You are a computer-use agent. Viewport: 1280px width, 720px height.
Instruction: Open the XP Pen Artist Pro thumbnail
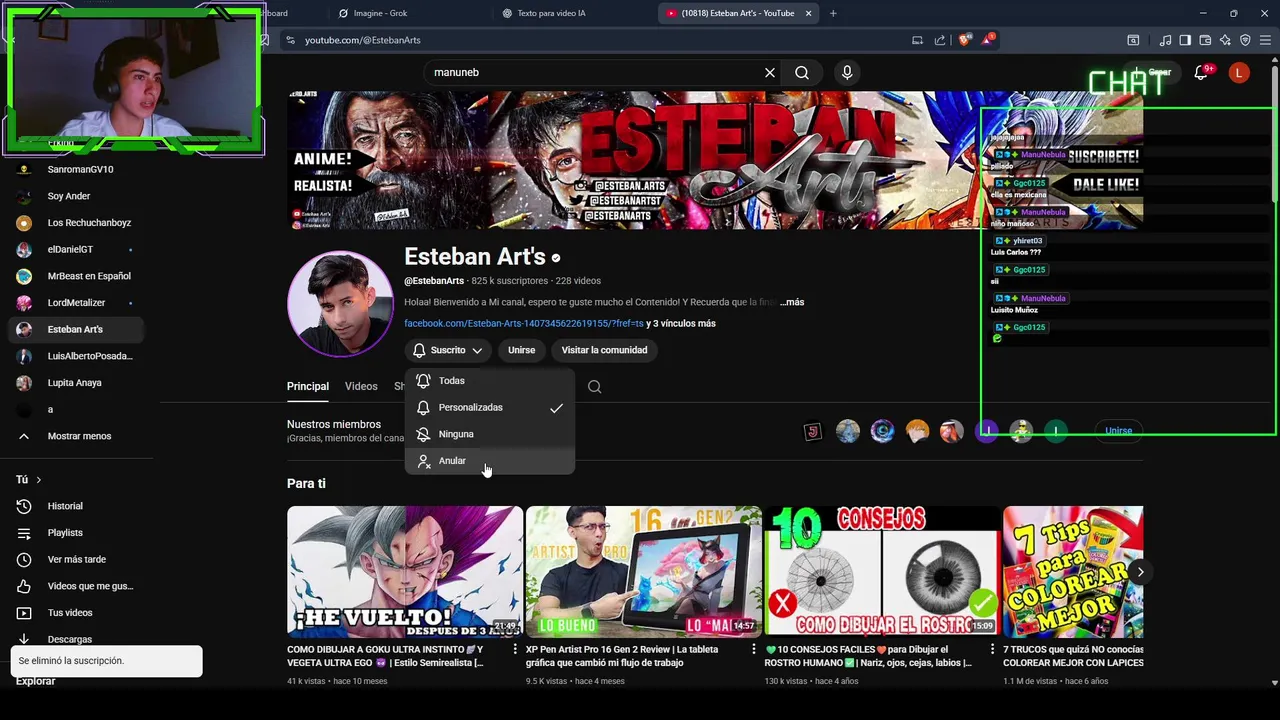644,571
